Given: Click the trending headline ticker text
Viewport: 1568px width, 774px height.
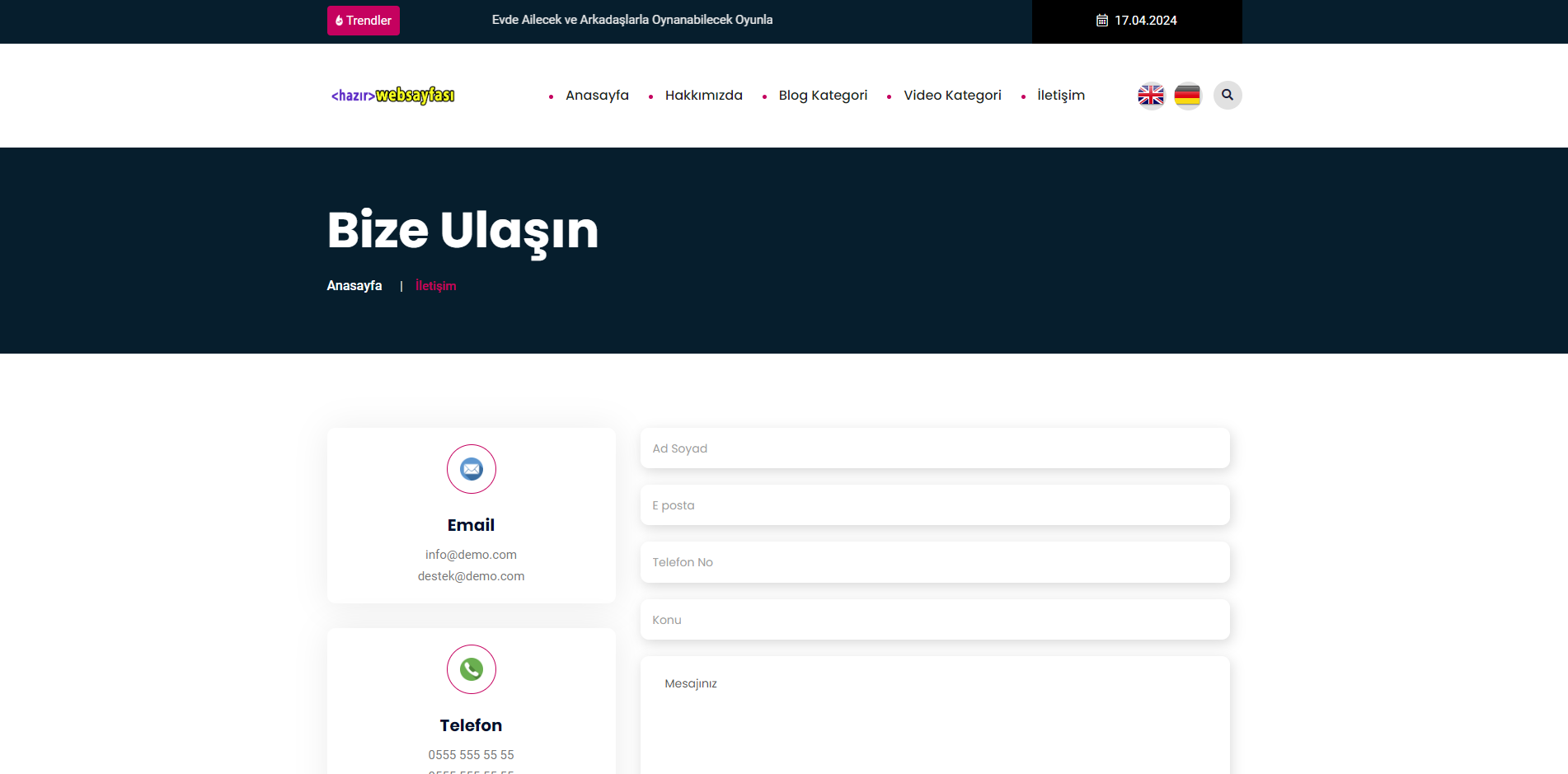Looking at the screenshot, I should (632, 20).
